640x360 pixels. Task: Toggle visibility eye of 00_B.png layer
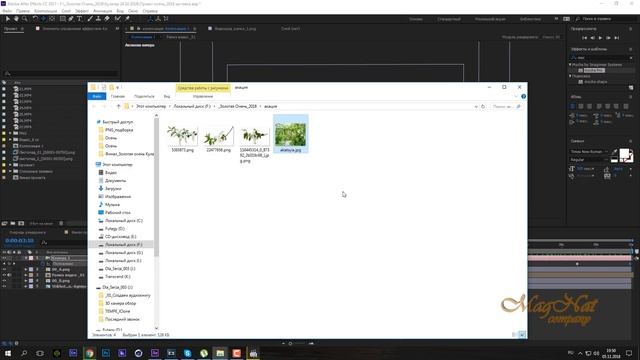pyautogui.click(x=4, y=281)
